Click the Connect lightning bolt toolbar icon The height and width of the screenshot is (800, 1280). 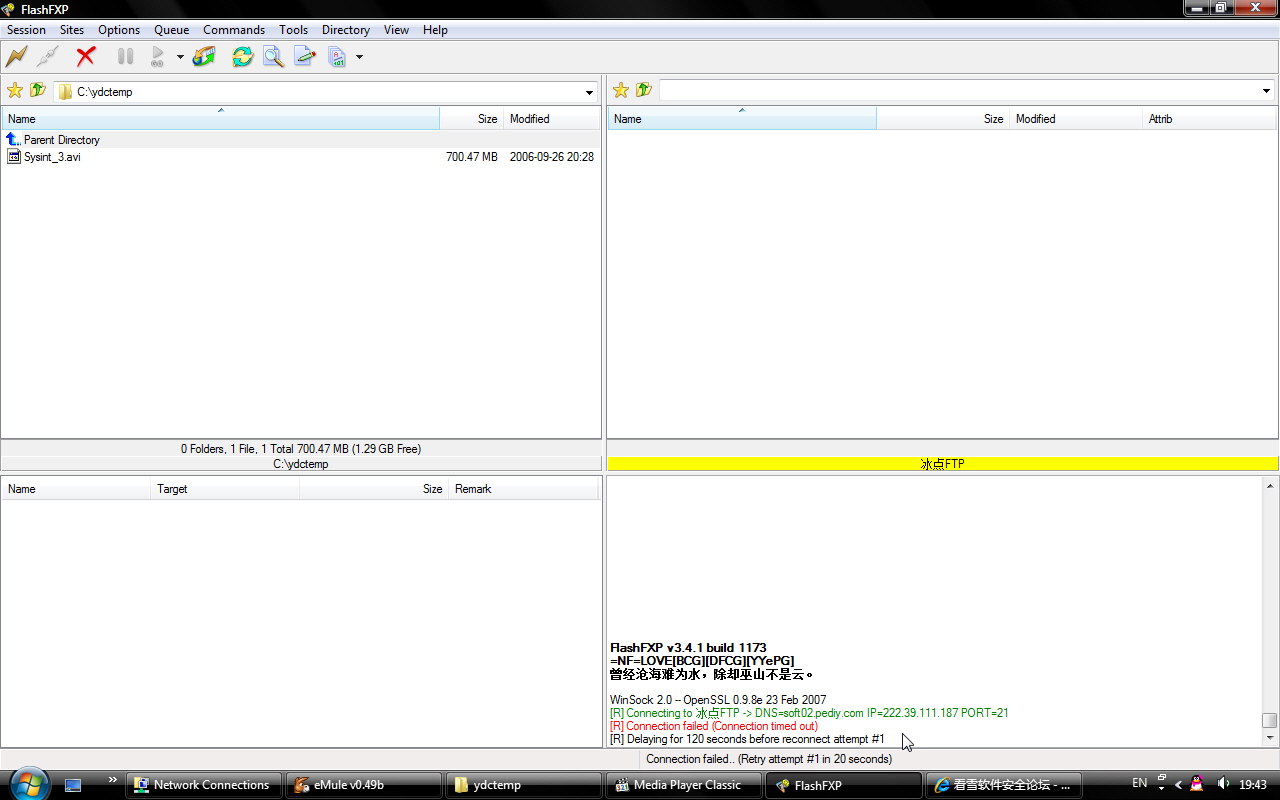tap(17, 57)
